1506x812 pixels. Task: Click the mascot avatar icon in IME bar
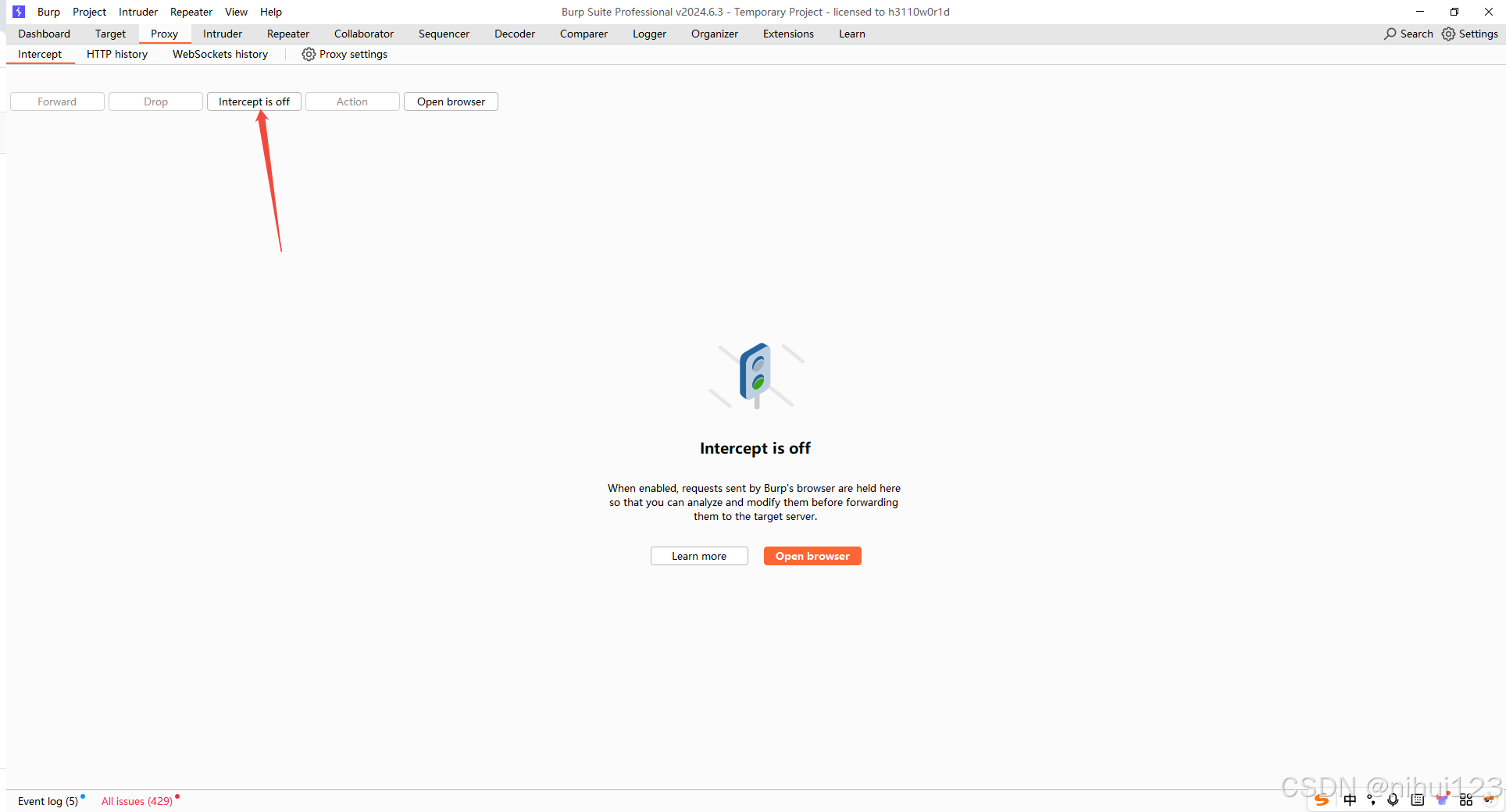tap(1490, 800)
